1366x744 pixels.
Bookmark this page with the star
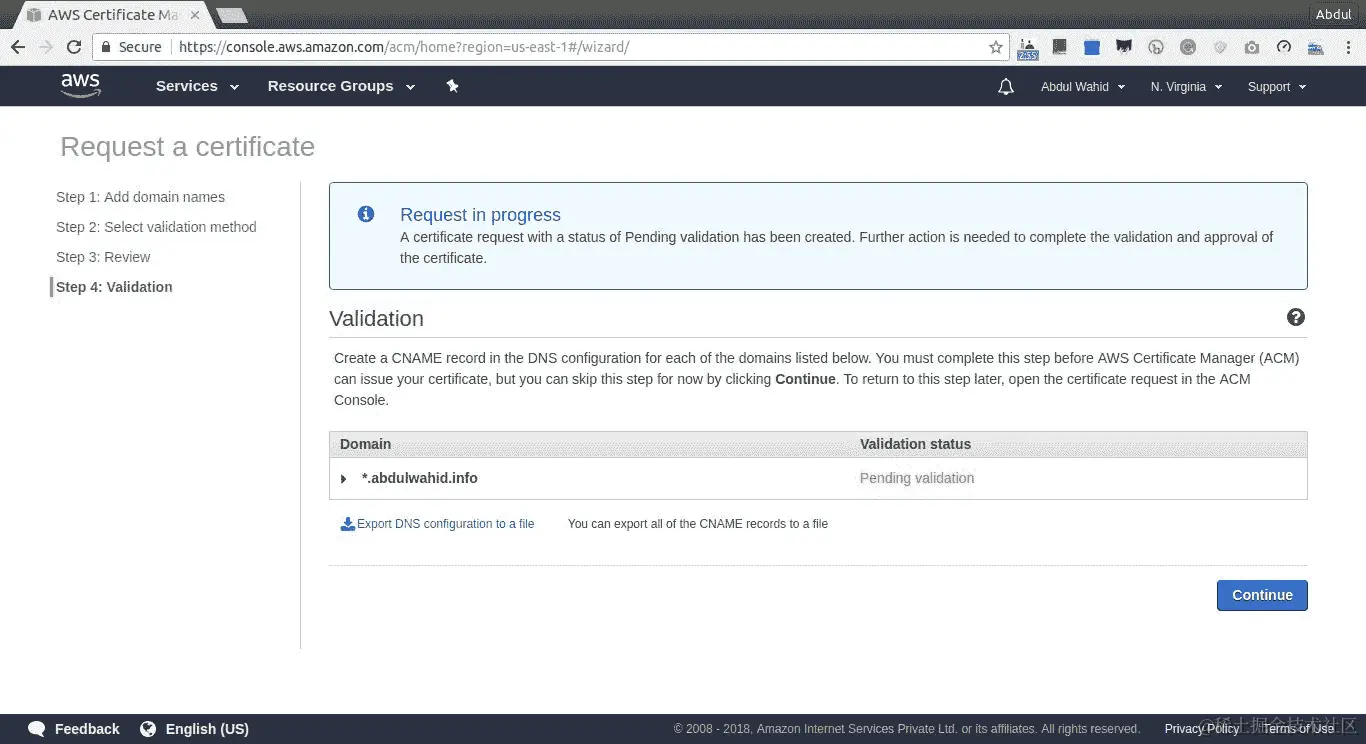pyautogui.click(x=996, y=47)
